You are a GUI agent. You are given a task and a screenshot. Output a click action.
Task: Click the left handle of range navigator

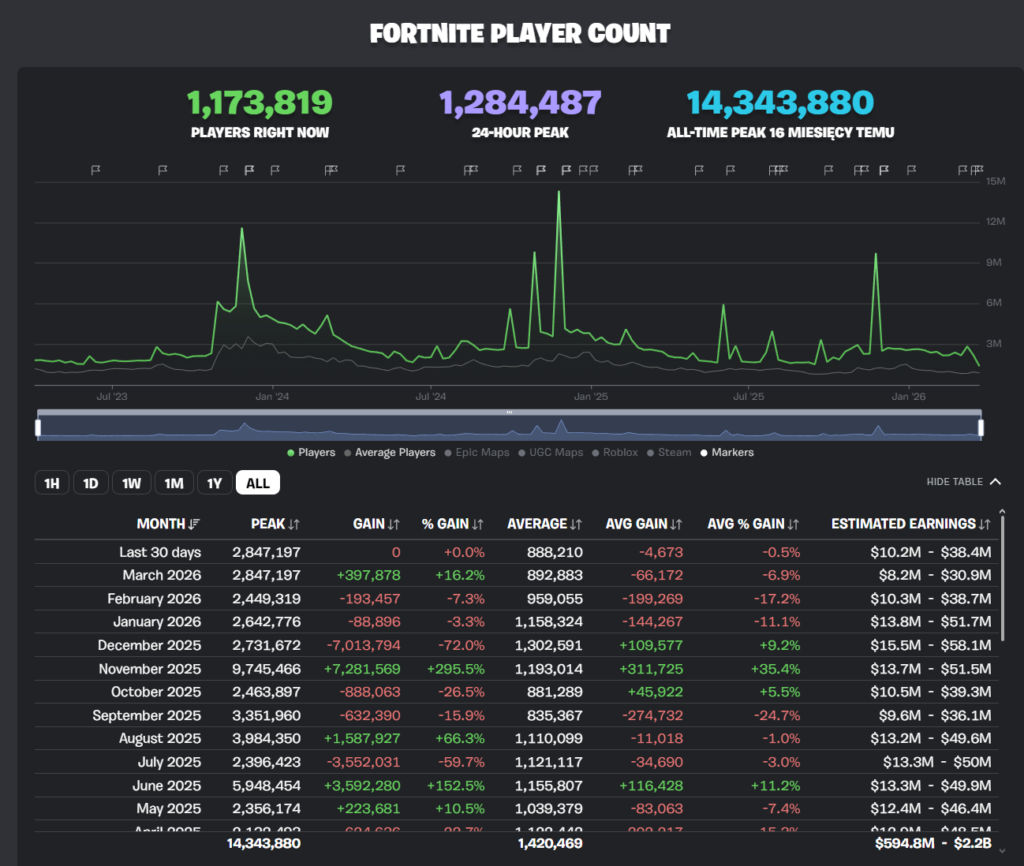pos(38,428)
